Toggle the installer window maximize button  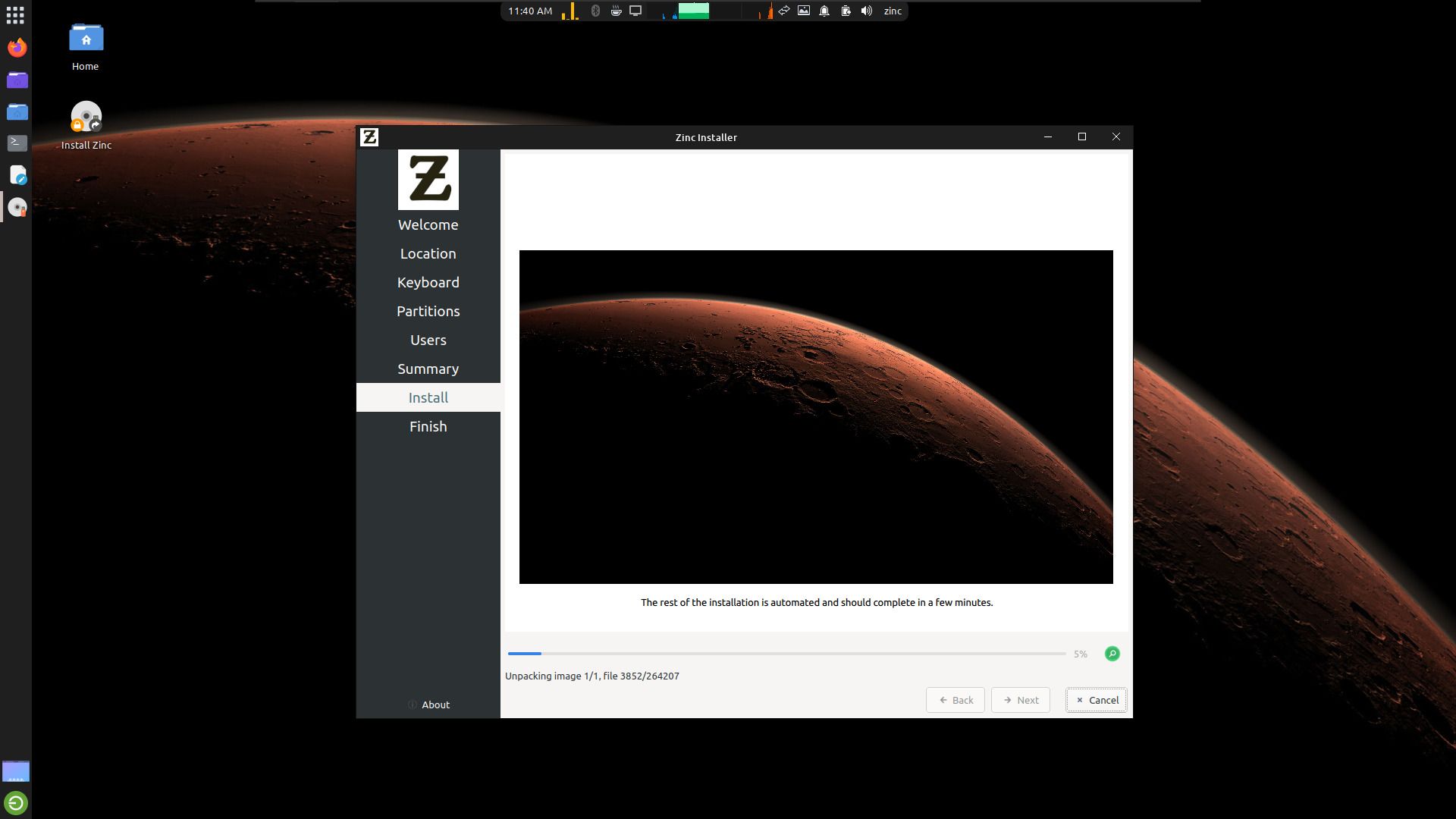coord(1082,136)
